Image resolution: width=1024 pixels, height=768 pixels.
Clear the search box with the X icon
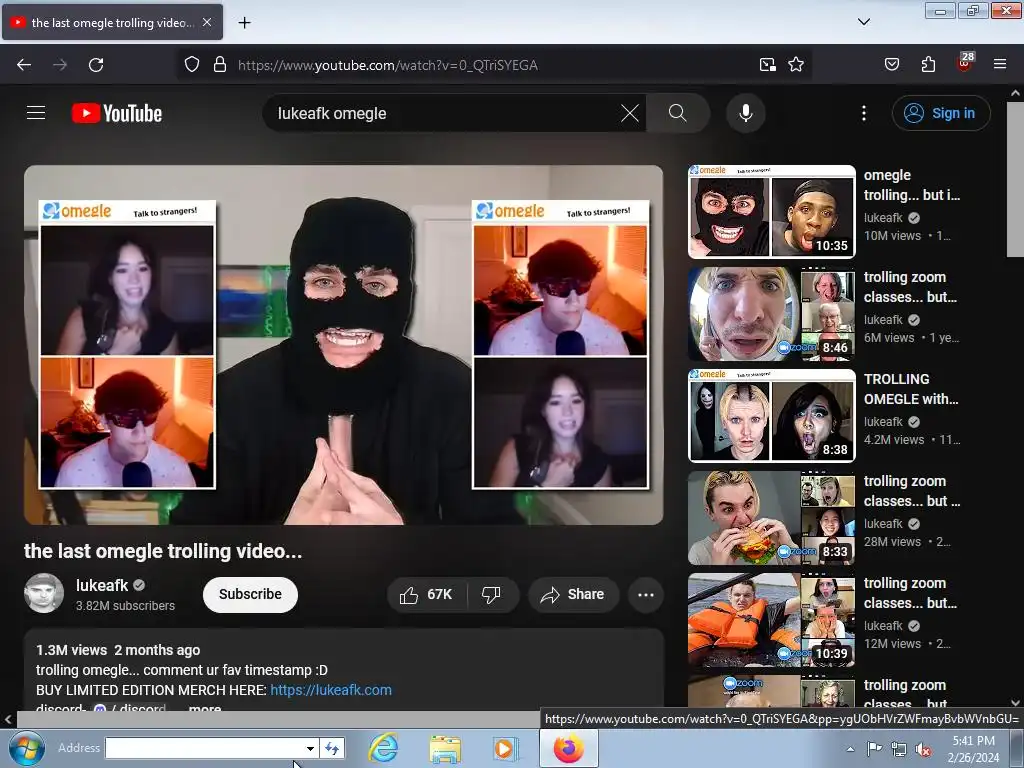[x=630, y=113]
